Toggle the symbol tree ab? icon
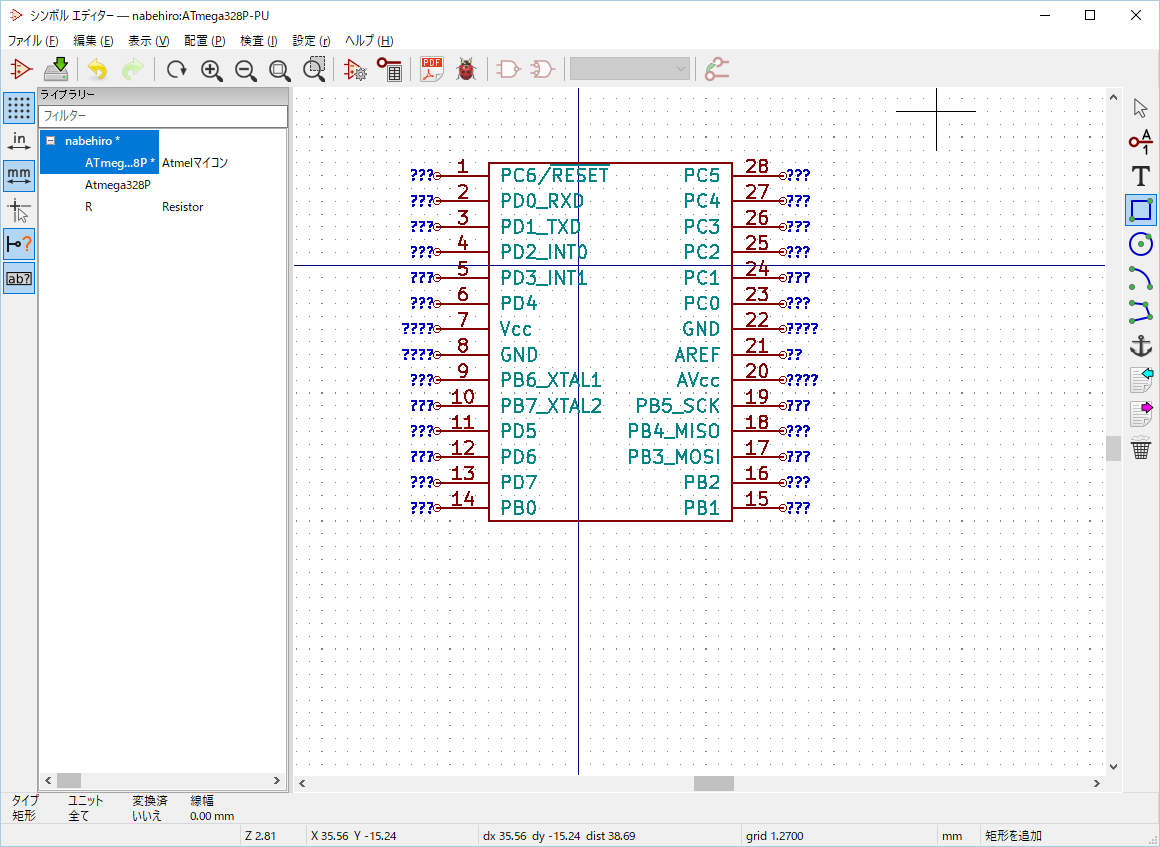 click(18, 279)
